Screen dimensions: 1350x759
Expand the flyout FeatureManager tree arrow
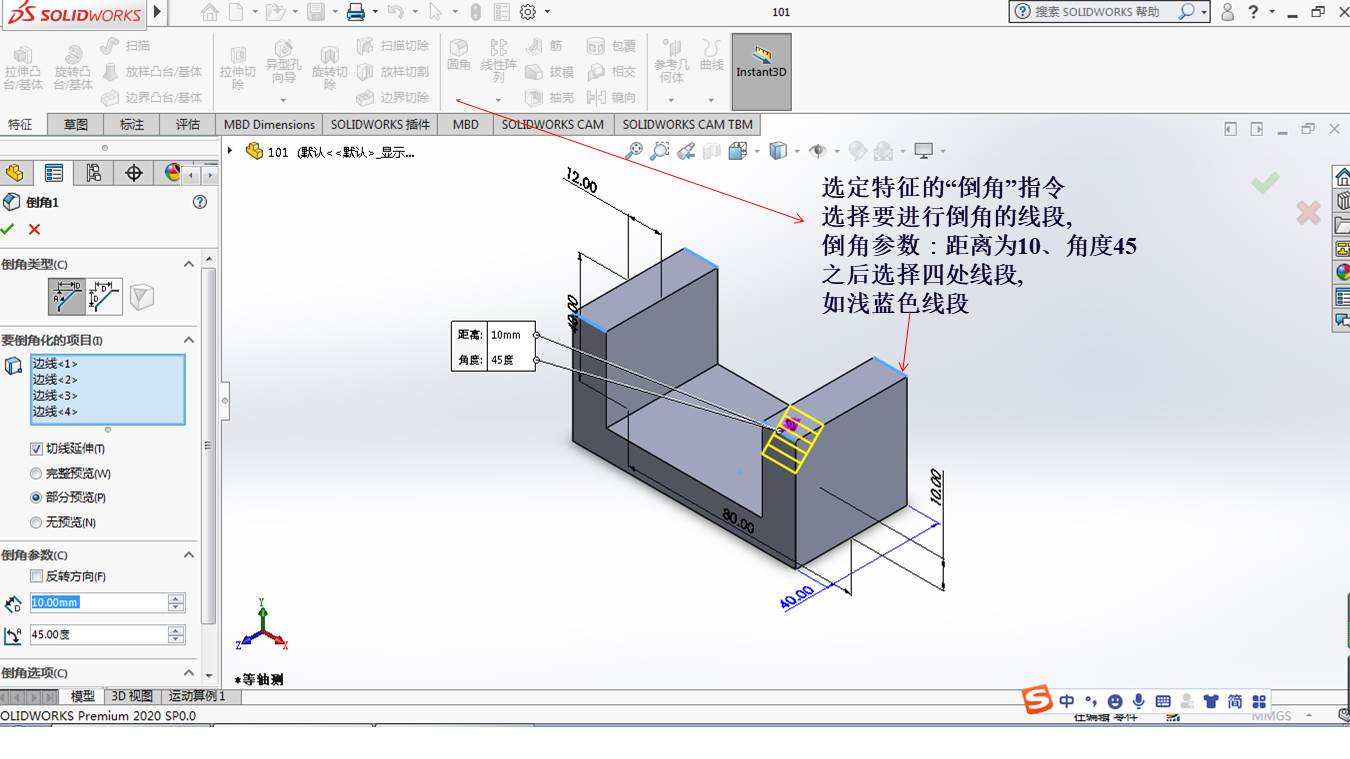tap(231, 151)
